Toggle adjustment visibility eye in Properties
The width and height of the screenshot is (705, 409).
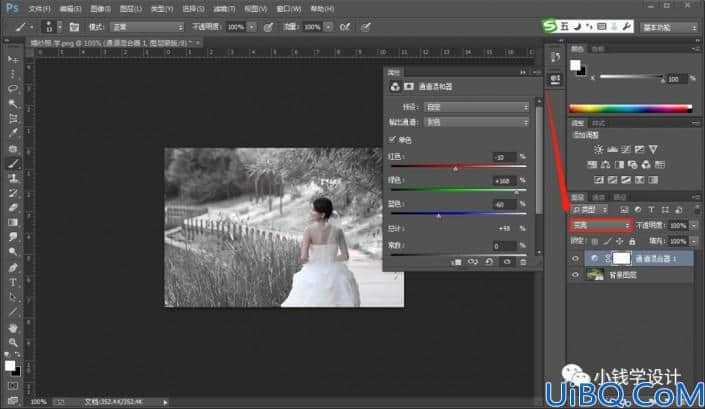tap(507, 262)
